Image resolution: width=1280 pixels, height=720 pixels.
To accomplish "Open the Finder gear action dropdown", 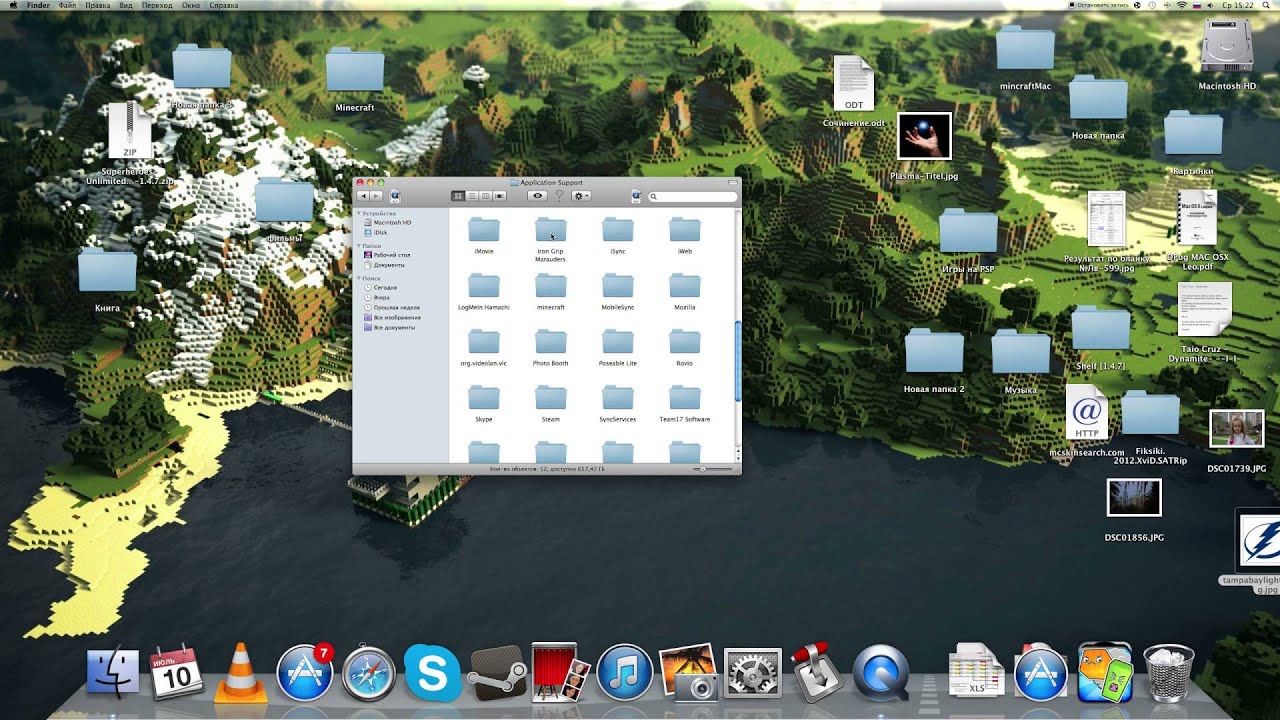I will click(x=581, y=196).
